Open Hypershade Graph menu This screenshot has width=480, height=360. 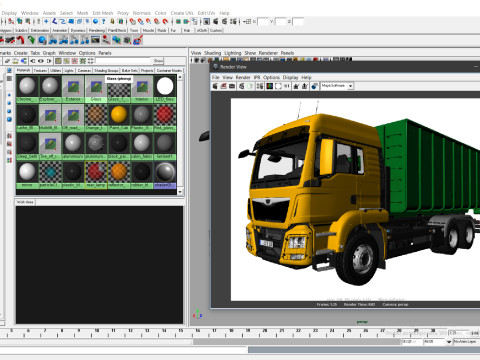coord(49,53)
